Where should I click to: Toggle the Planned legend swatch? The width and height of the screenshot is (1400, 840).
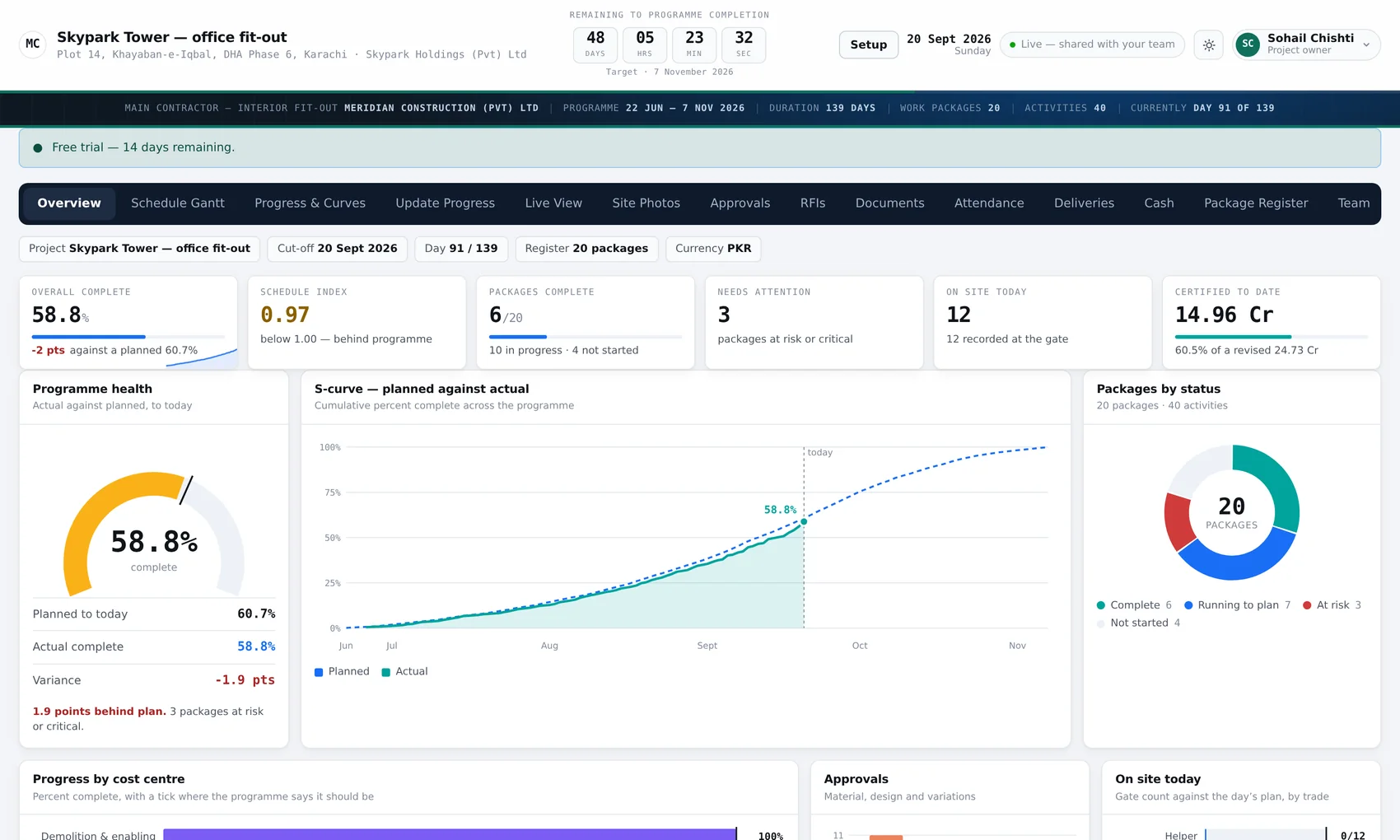tap(319, 672)
